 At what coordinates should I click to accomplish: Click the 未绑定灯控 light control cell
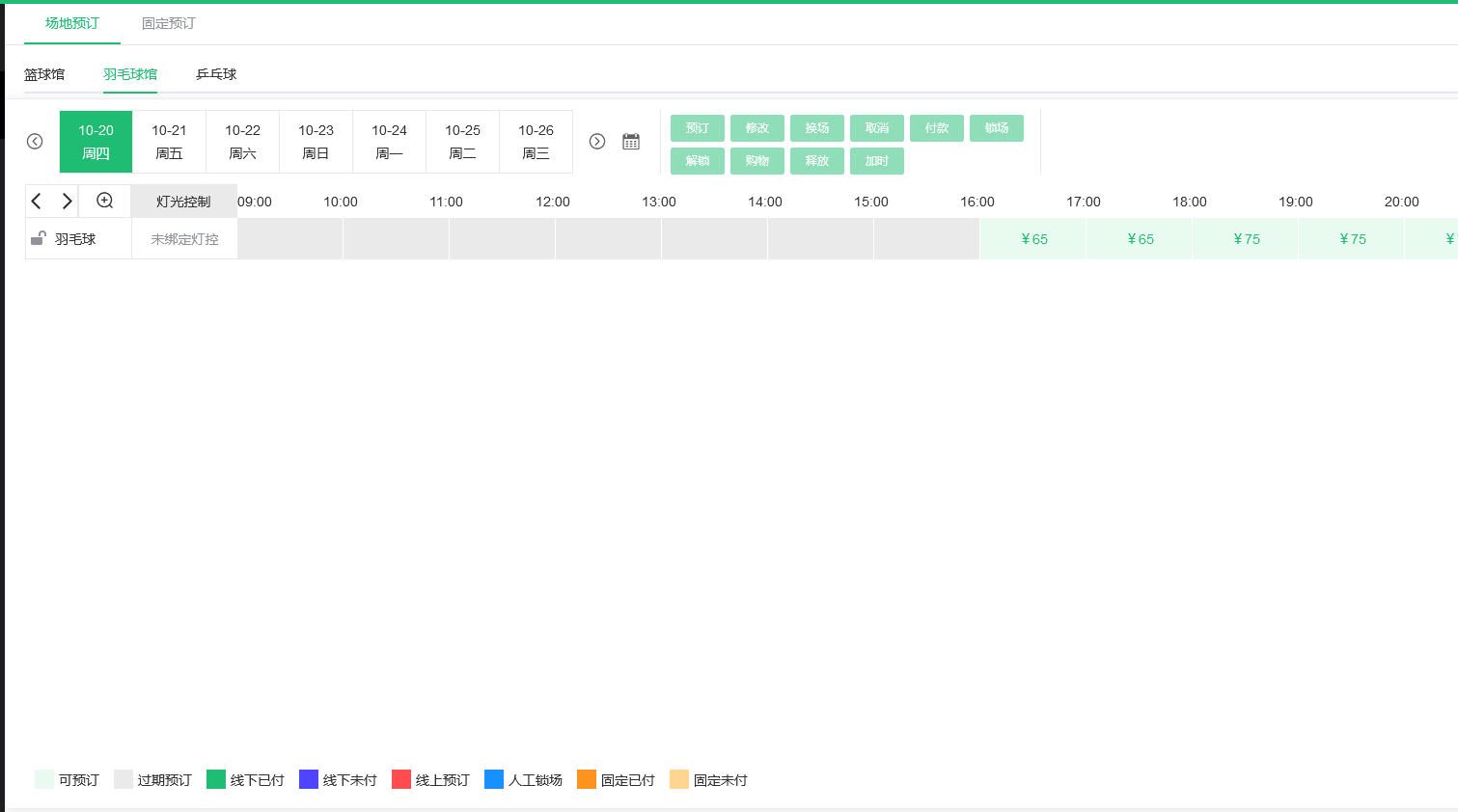point(184,239)
